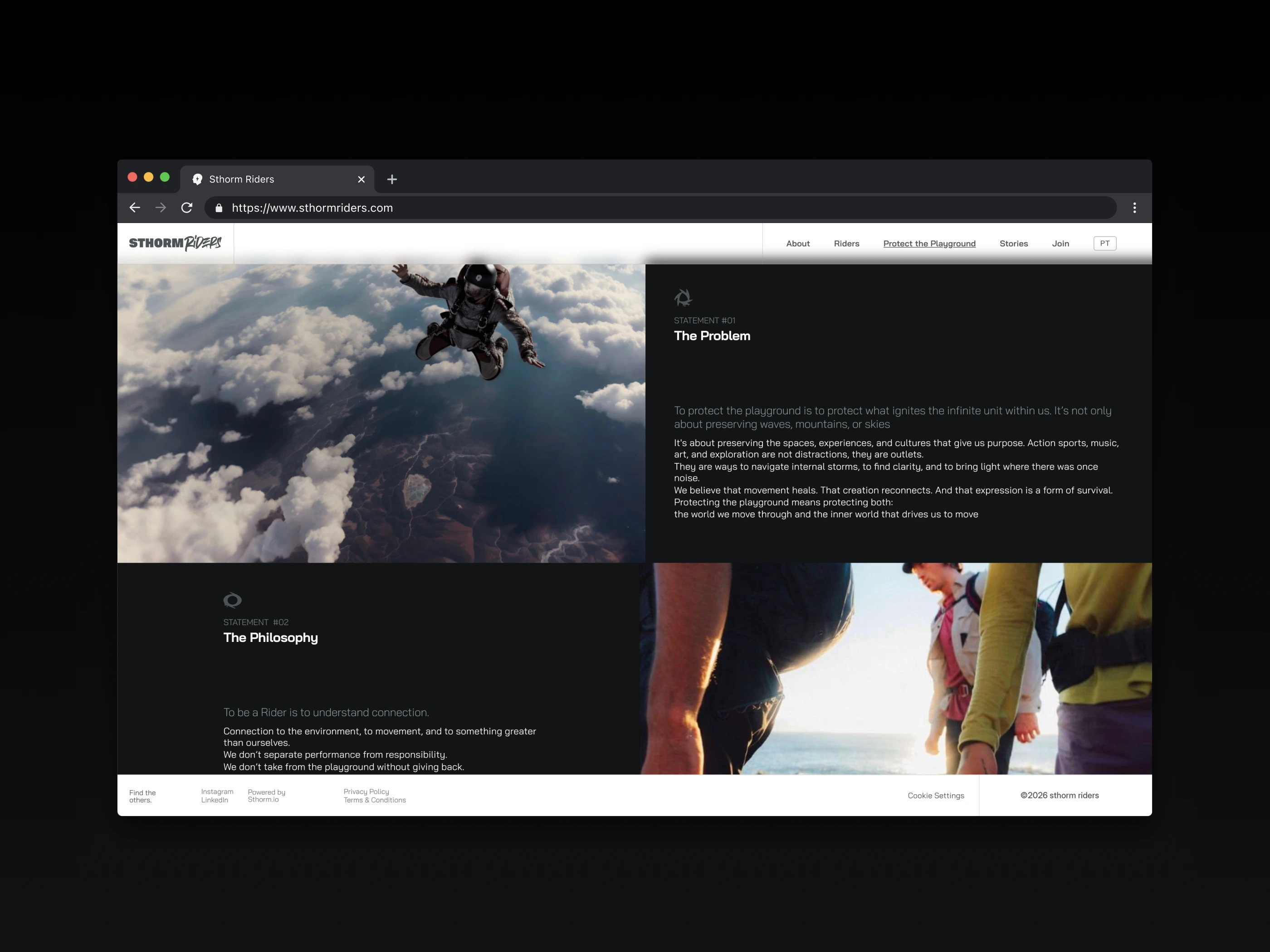
Task: Open Cookie Settings in footer
Action: [935, 796]
